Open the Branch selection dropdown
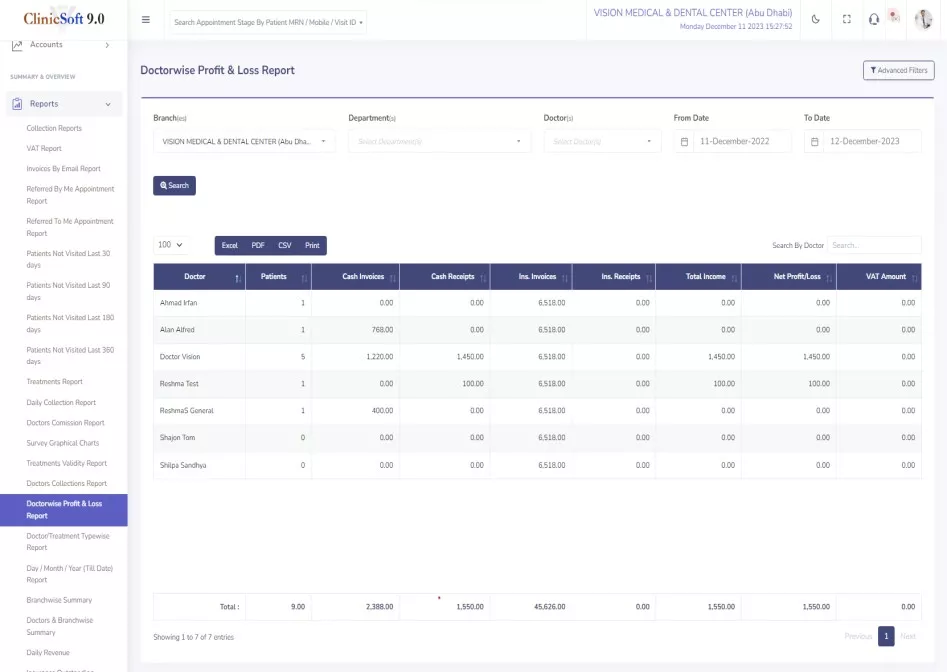The height and width of the screenshot is (672, 947). [243, 142]
